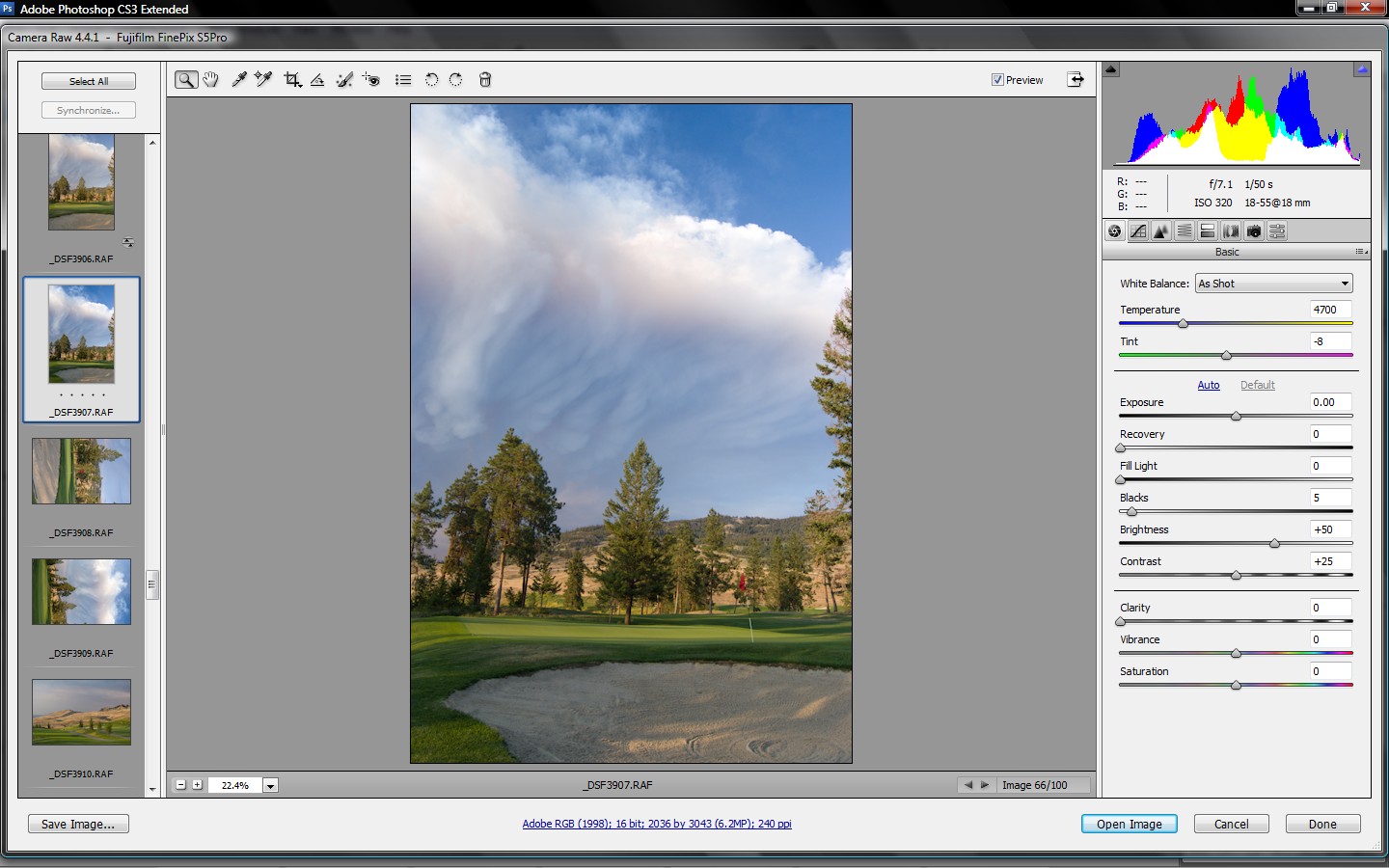Click Save Image button

point(78,825)
